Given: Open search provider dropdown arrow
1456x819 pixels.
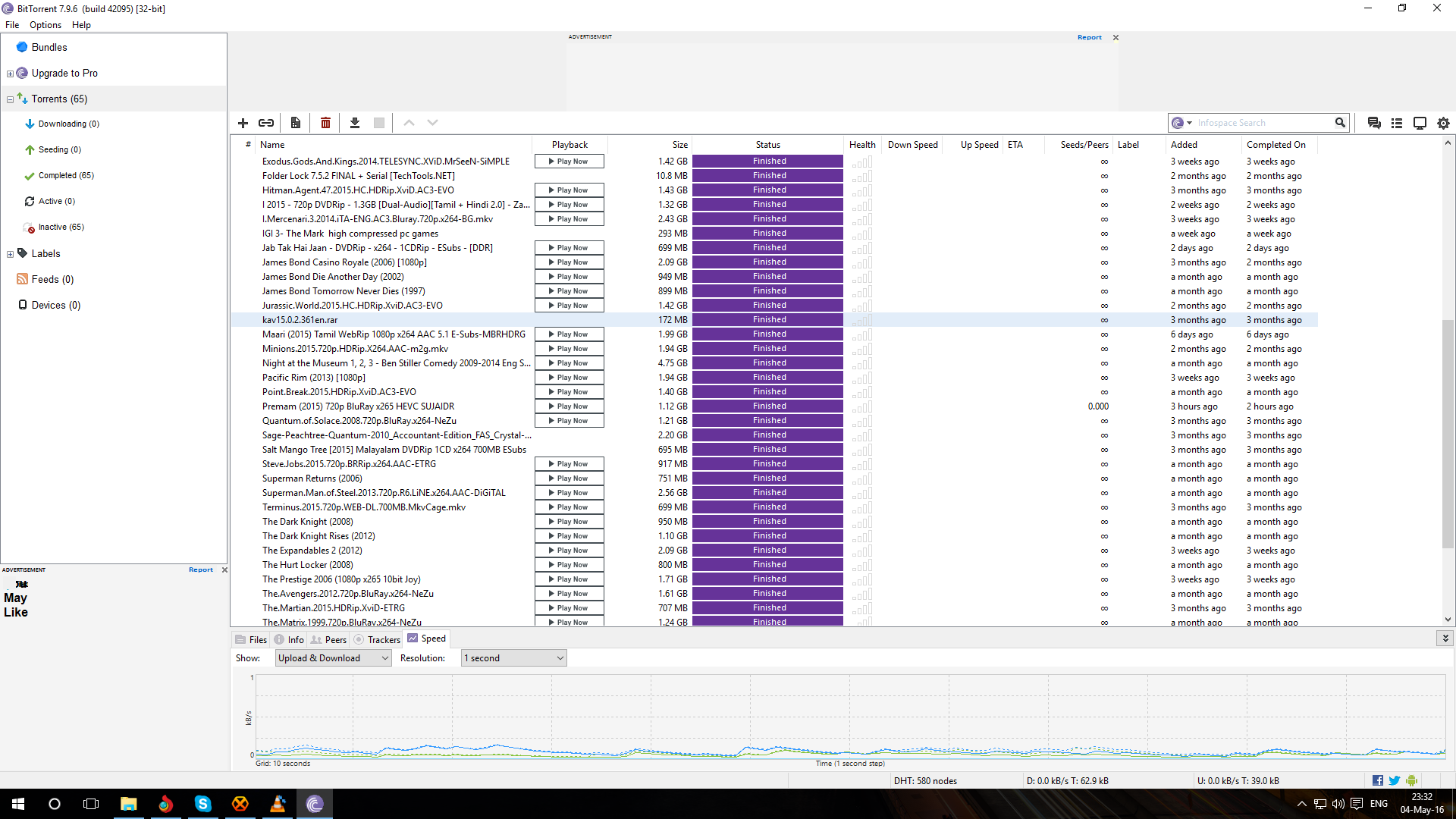Looking at the screenshot, I should tap(1189, 123).
